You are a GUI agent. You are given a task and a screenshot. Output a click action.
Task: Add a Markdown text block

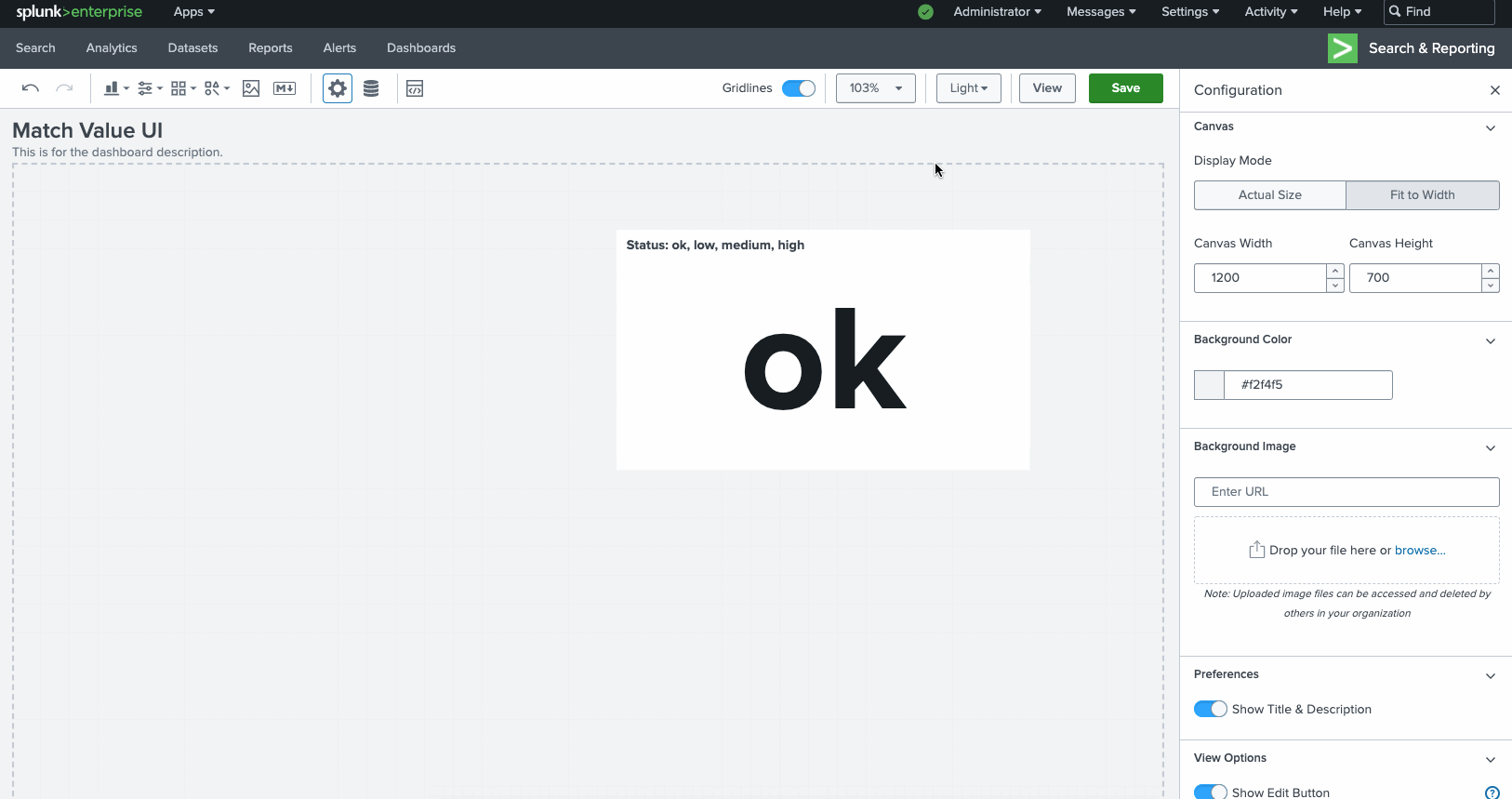285,88
